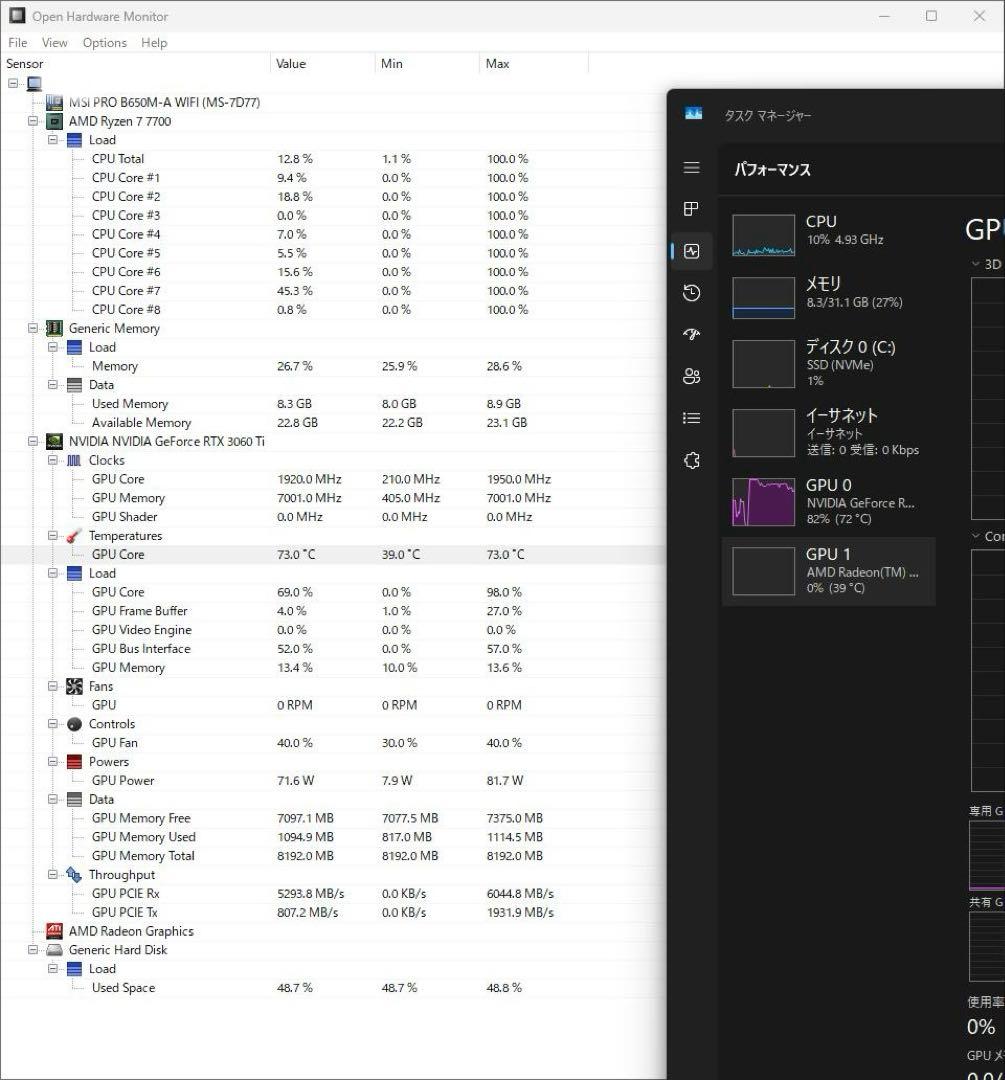Open the Task Manager navigation menu
The image size is (1005, 1080).
691,168
